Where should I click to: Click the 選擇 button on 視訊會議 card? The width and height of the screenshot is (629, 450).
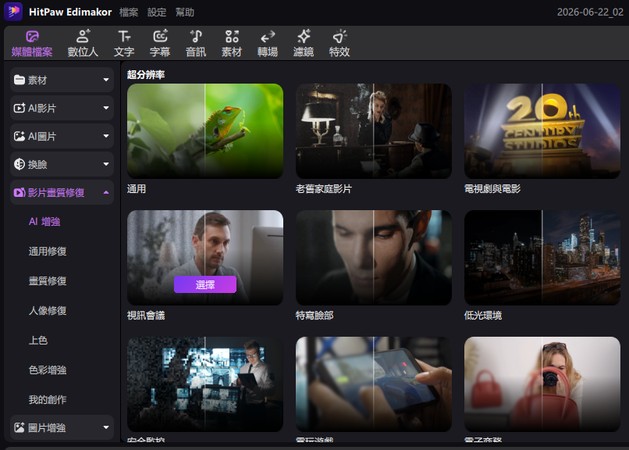[x=205, y=285]
